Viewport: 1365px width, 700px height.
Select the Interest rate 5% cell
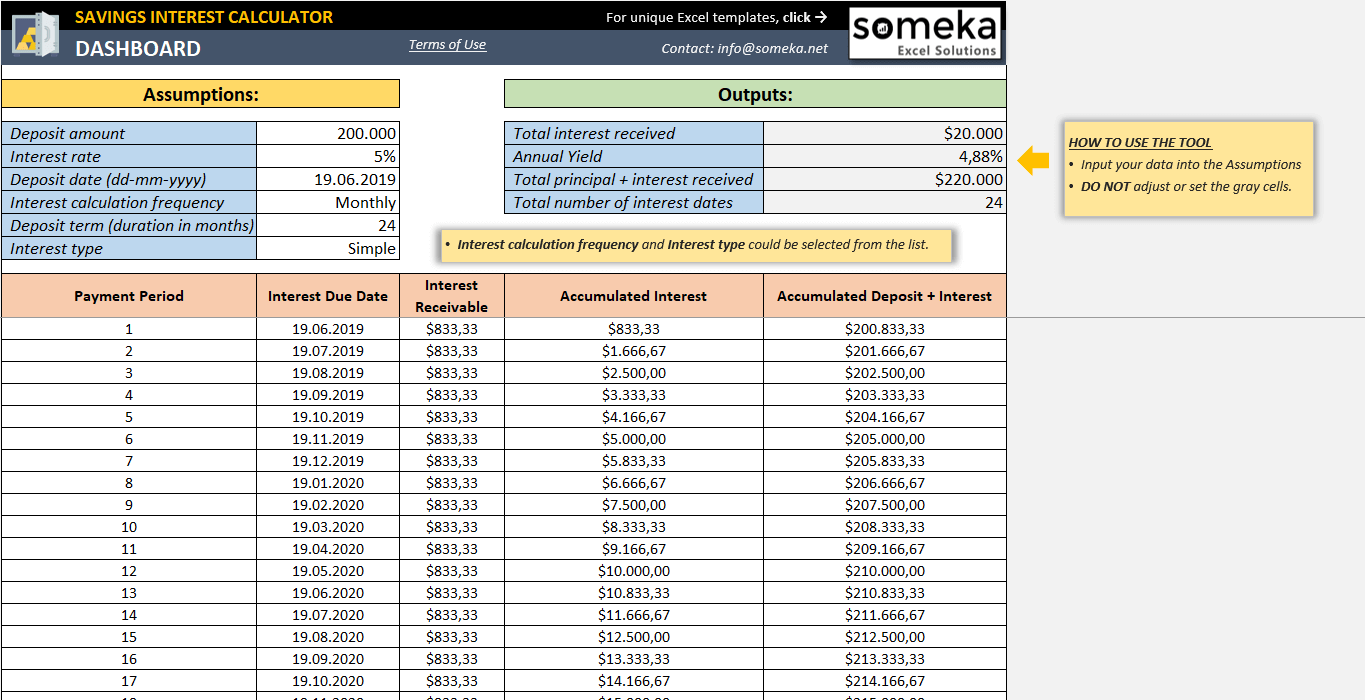point(328,157)
